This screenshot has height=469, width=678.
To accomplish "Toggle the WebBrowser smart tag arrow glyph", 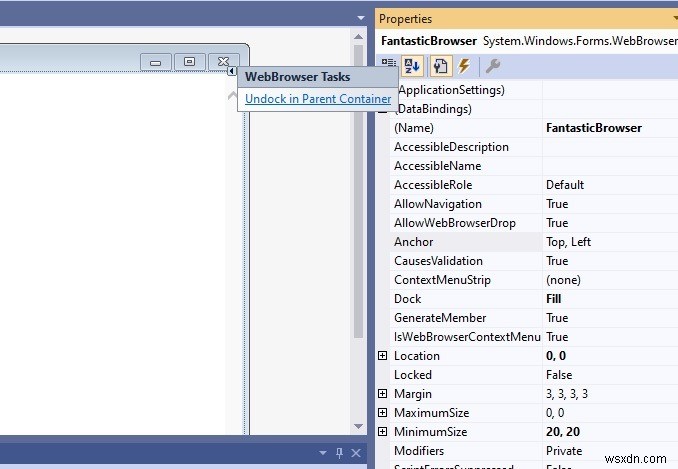I will point(232,71).
